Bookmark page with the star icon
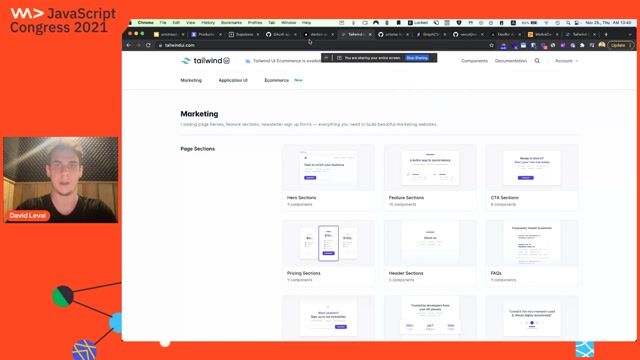This screenshot has width=640, height=360. pyautogui.click(x=491, y=45)
